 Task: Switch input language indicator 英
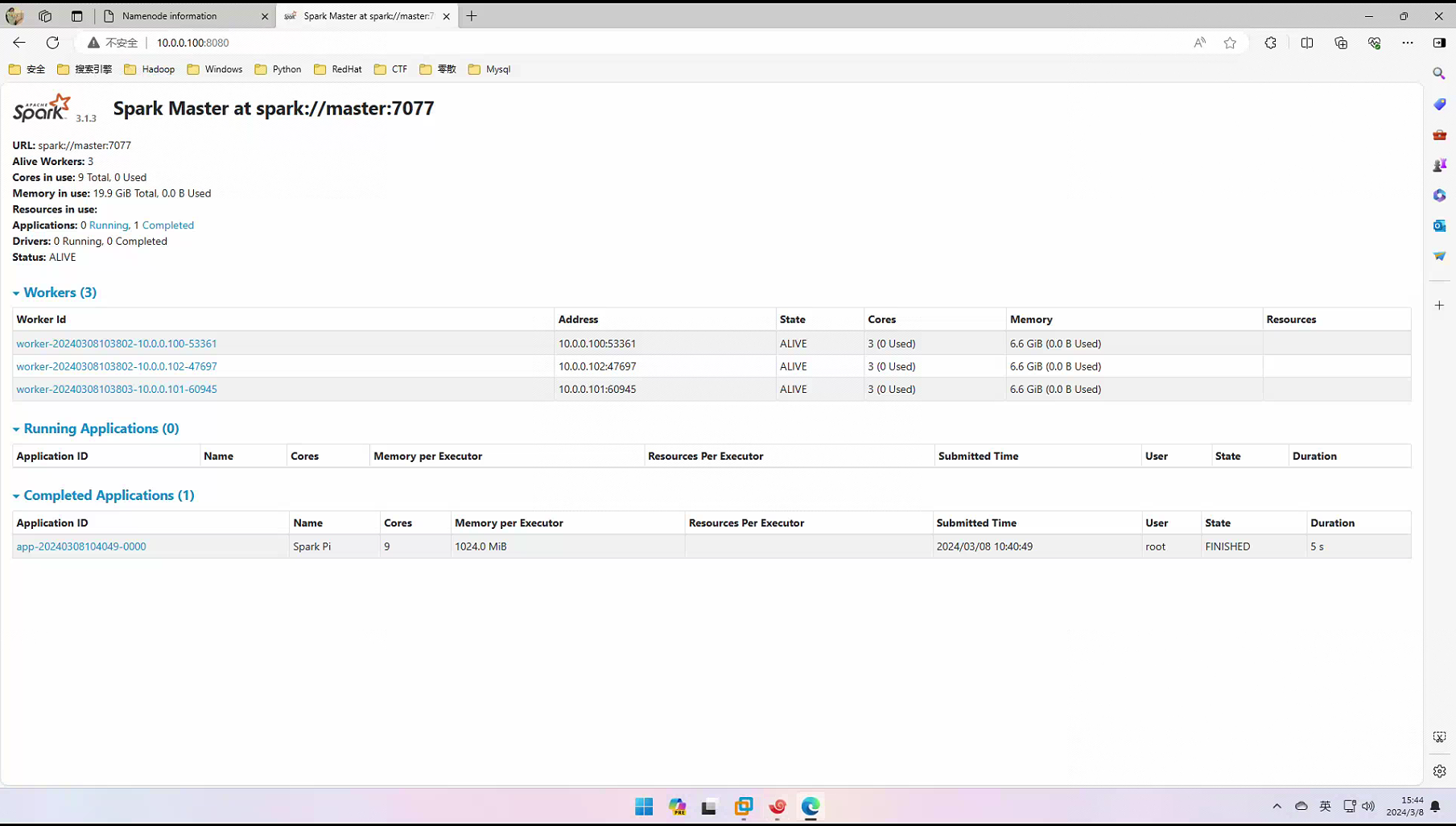(x=1326, y=806)
